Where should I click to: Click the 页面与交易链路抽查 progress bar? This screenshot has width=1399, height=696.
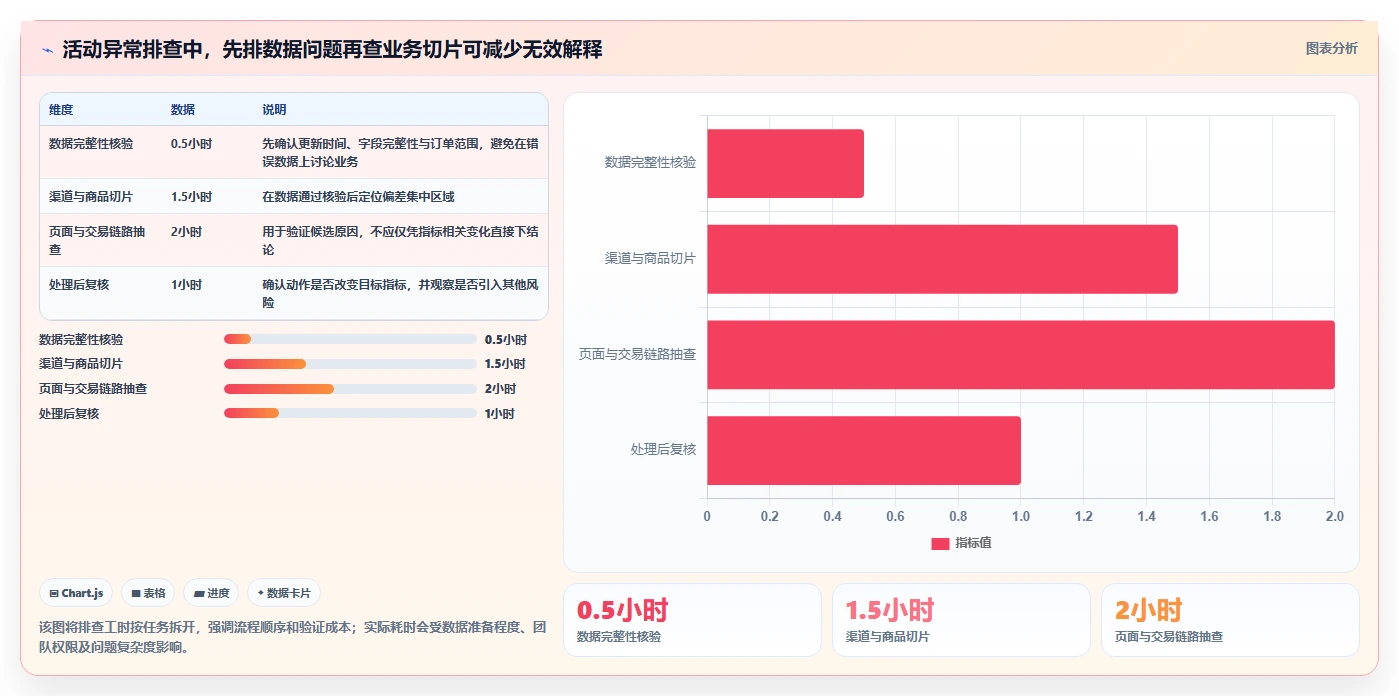(x=350, y=389)
